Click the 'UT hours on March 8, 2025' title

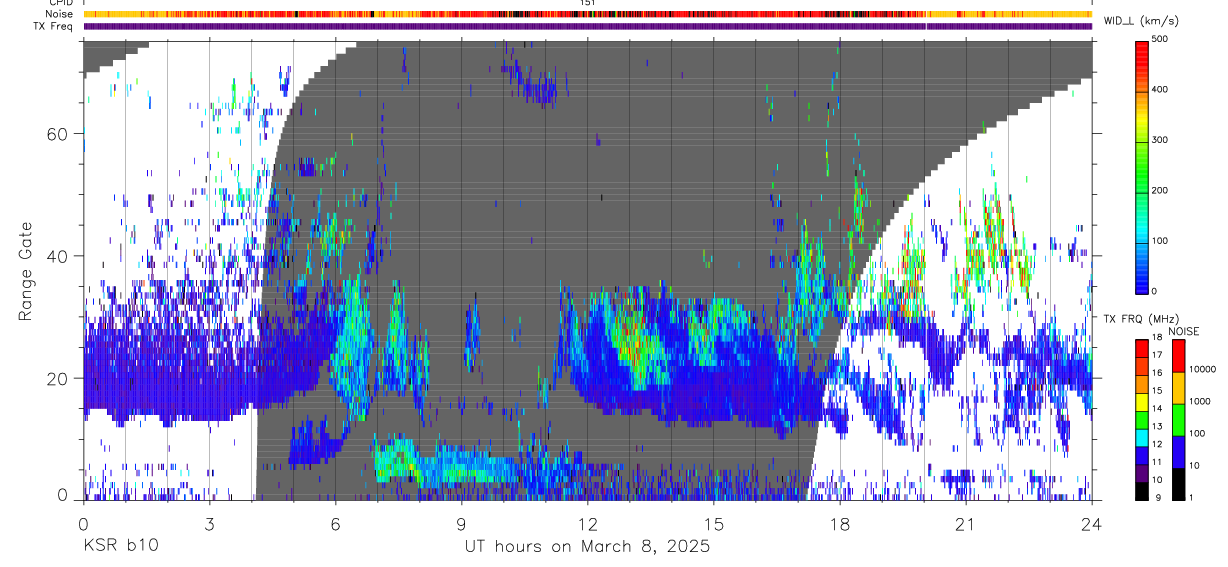(587, 546)
